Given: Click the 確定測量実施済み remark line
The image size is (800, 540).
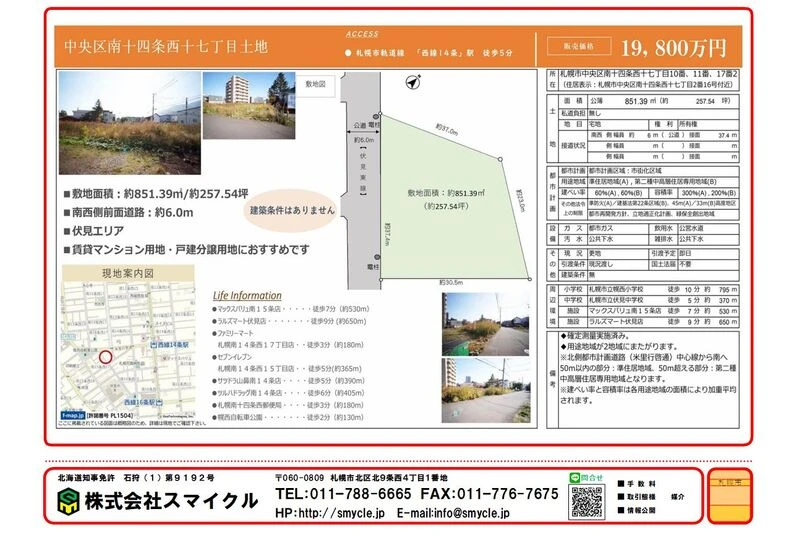Looking at the screenshot, I should tap(595, 336).
